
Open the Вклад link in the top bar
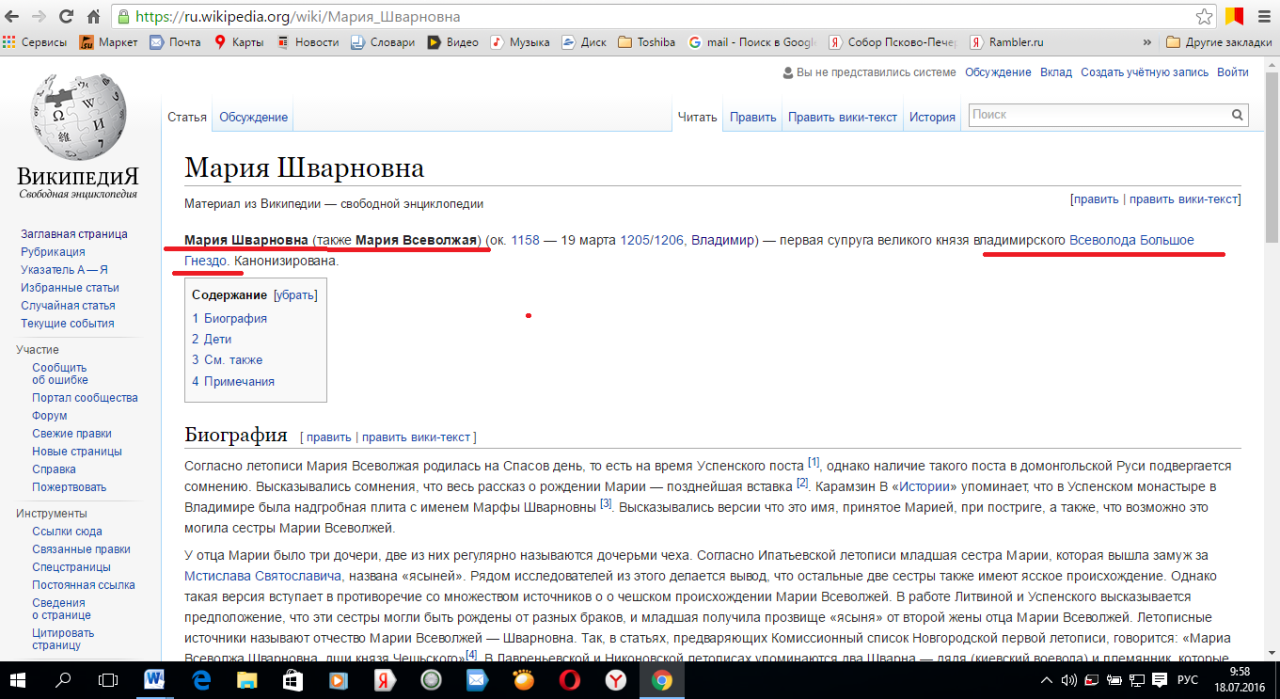pos(1056,73)
